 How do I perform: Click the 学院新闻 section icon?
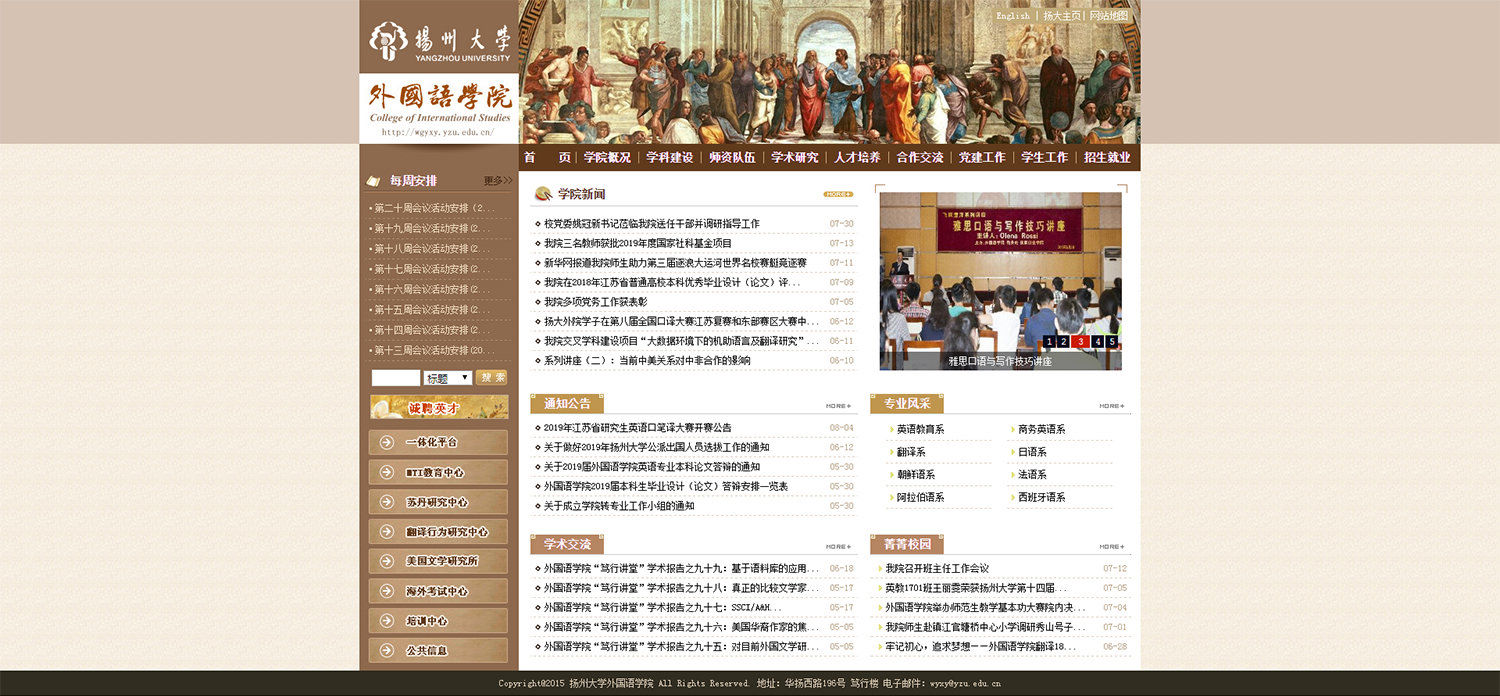click(x=543, y=194)
